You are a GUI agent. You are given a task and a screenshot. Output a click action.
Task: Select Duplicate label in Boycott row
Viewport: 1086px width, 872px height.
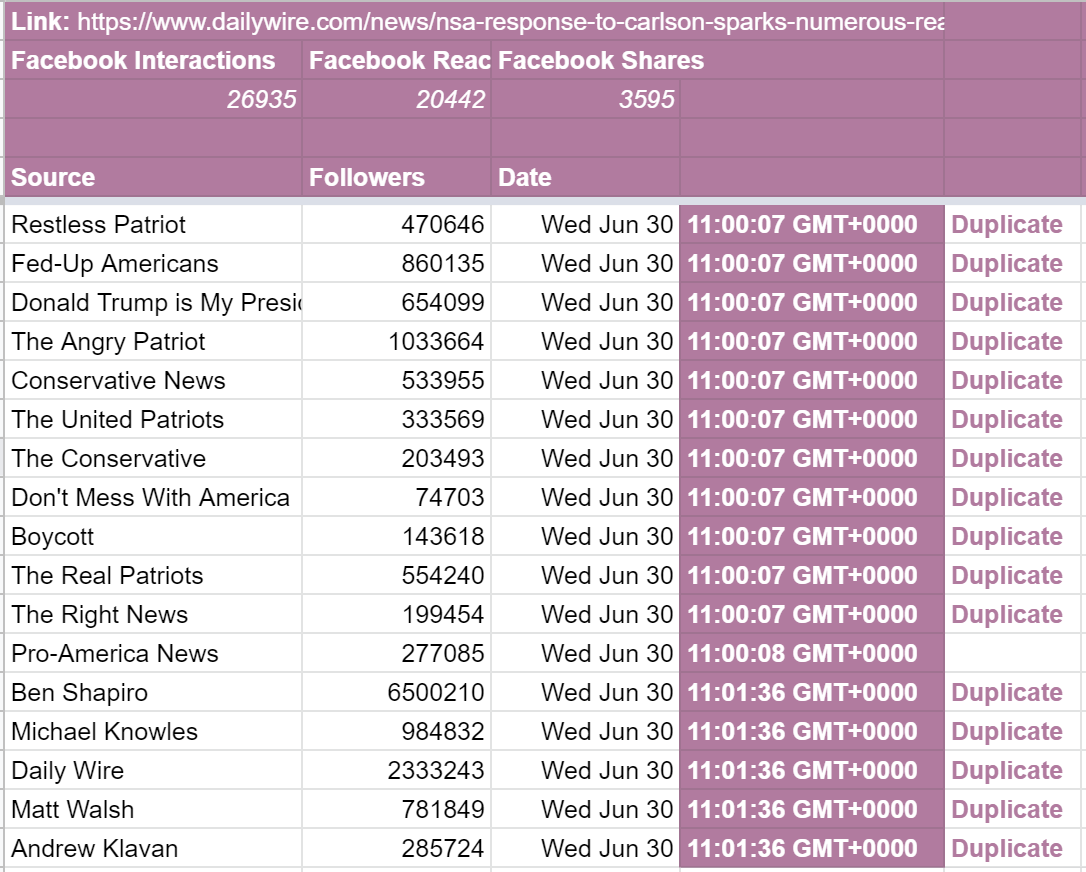1006,537
